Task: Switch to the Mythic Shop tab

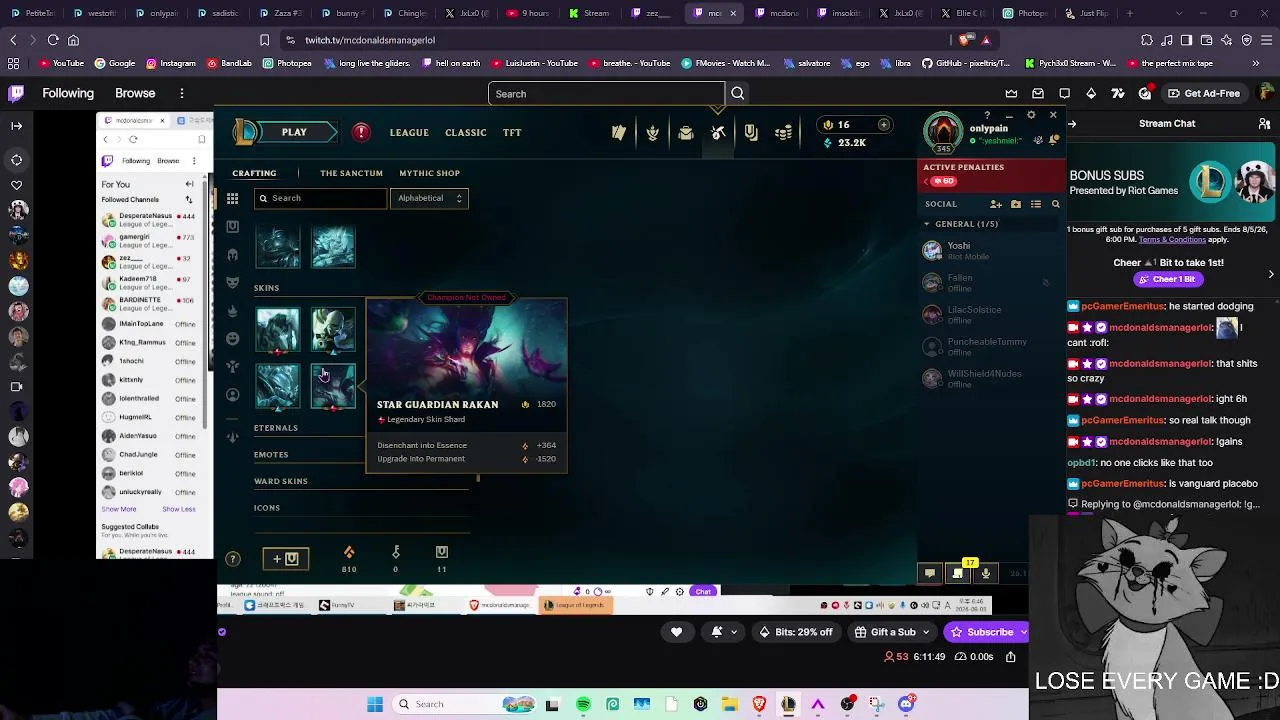Action: point(430,173)
